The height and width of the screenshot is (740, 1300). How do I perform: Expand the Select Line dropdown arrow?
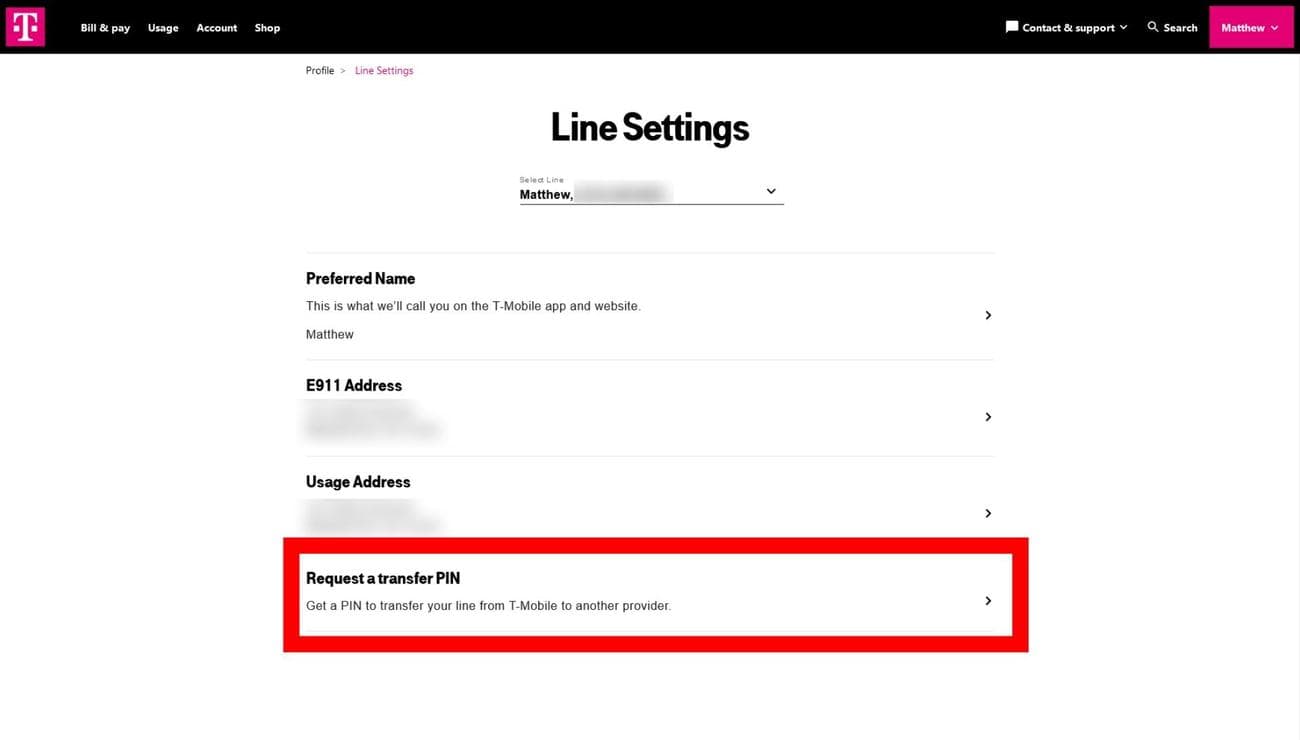coord(771,191)
